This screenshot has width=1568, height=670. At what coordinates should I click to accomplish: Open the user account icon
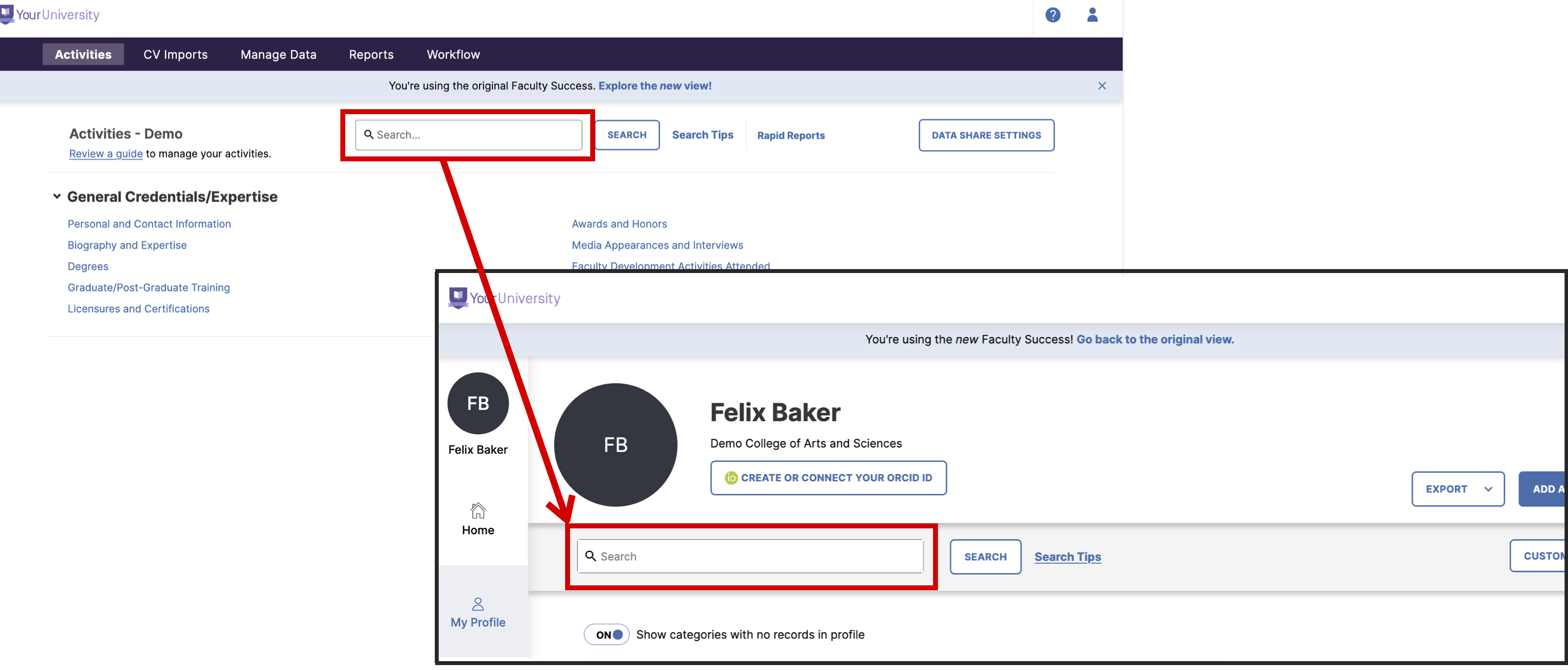(1092, 15)
